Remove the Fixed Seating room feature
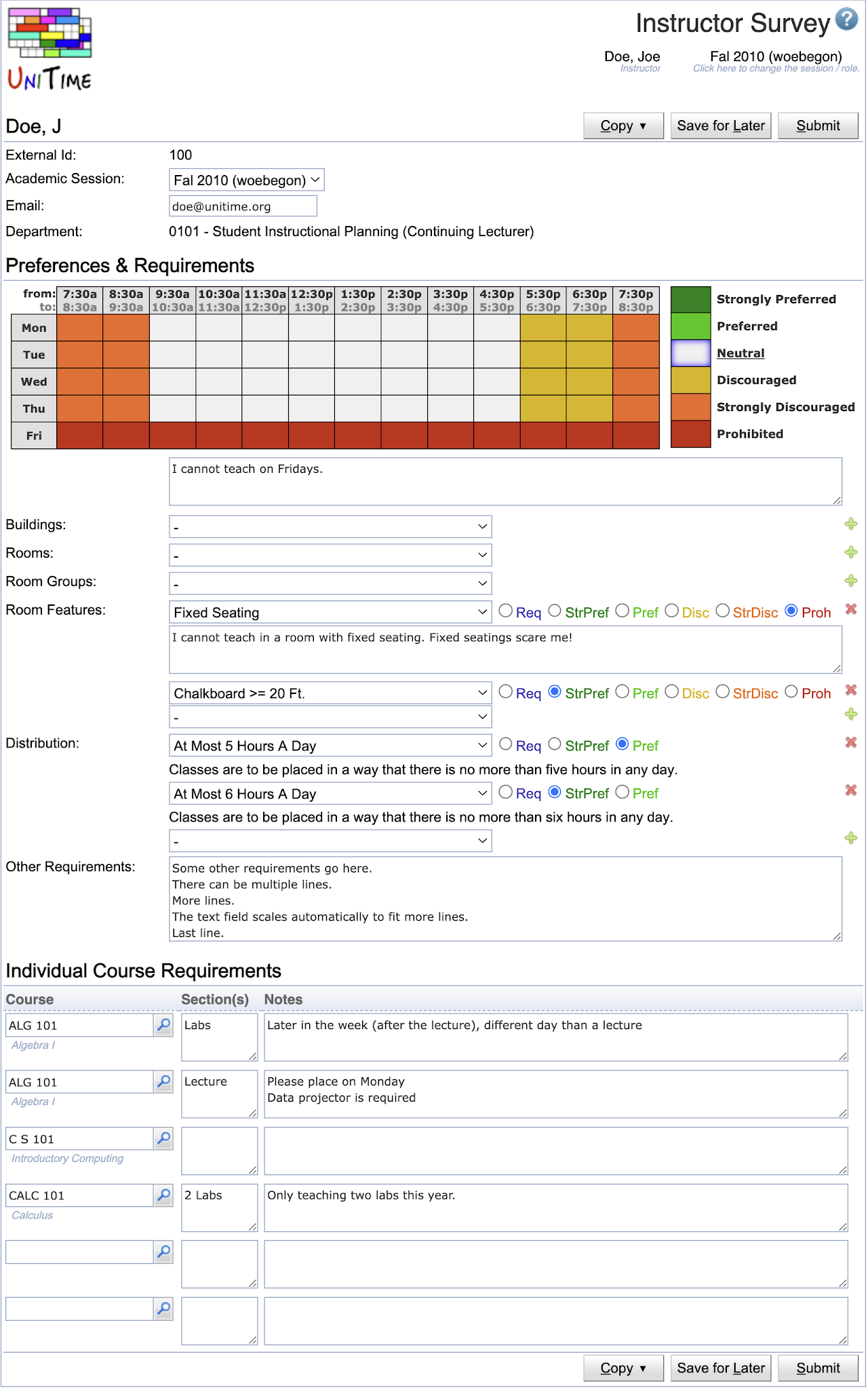This screenshot has width=868, height=1388. click(851, 609)
